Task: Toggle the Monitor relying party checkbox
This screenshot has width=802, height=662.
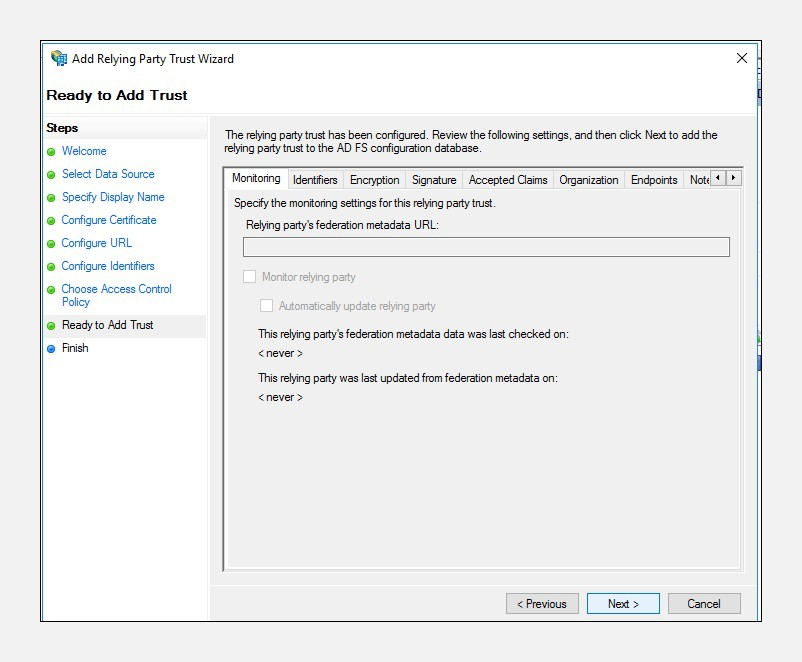Action: coord(250,277)
